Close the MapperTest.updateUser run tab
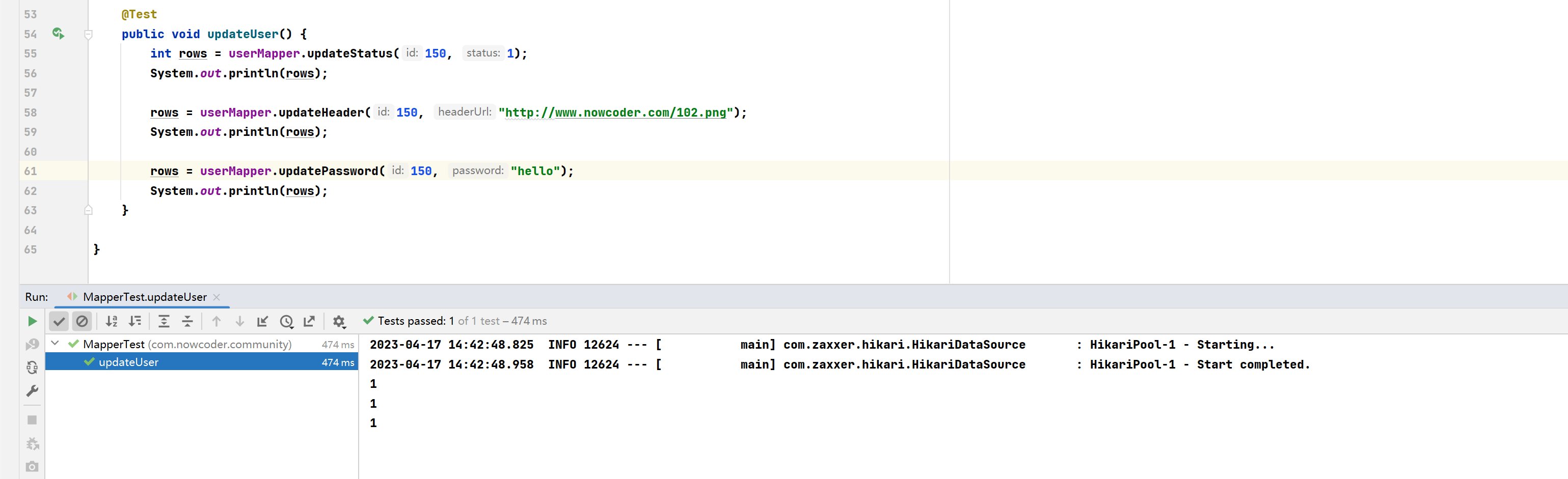The image size is (1568, 479). click(217, 297)
